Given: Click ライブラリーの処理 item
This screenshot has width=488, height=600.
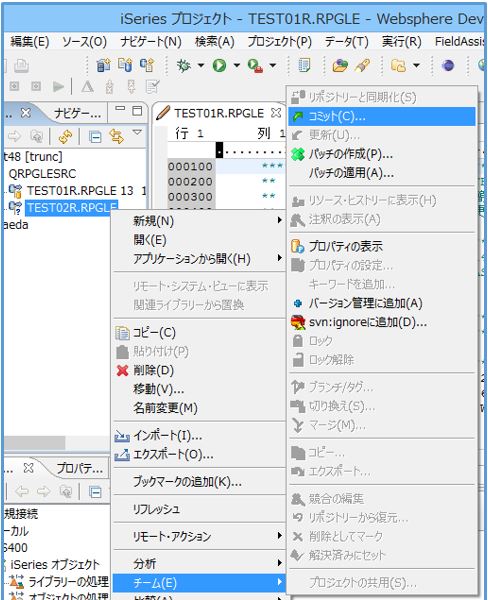Looking at the screenshot, I should click(69, 582).
